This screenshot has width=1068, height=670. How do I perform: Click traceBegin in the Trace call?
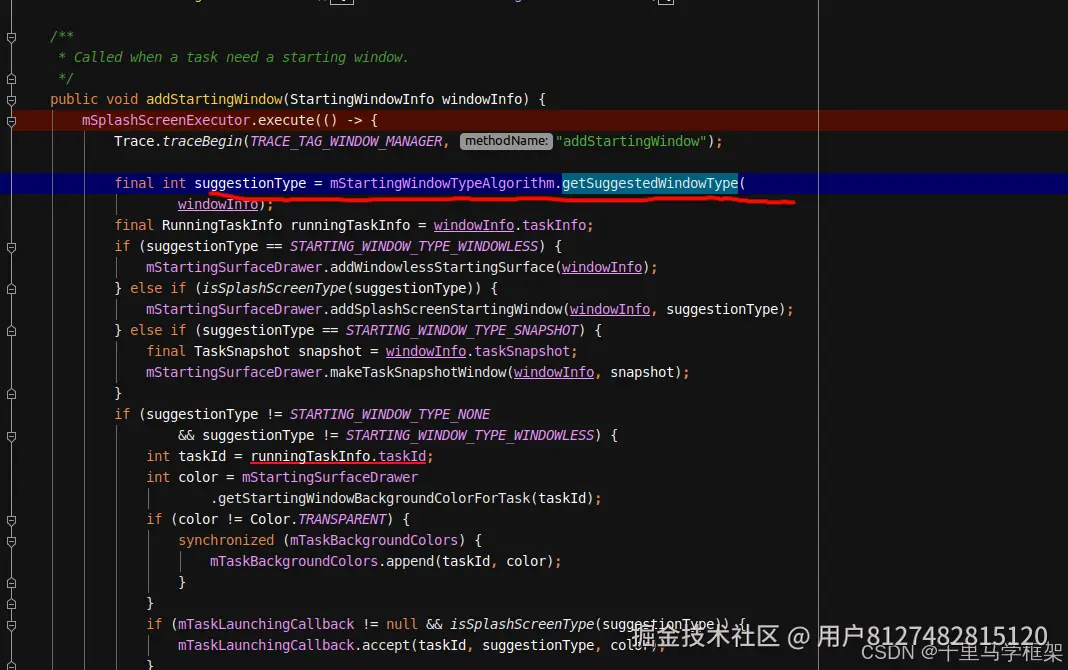point(202,141)
